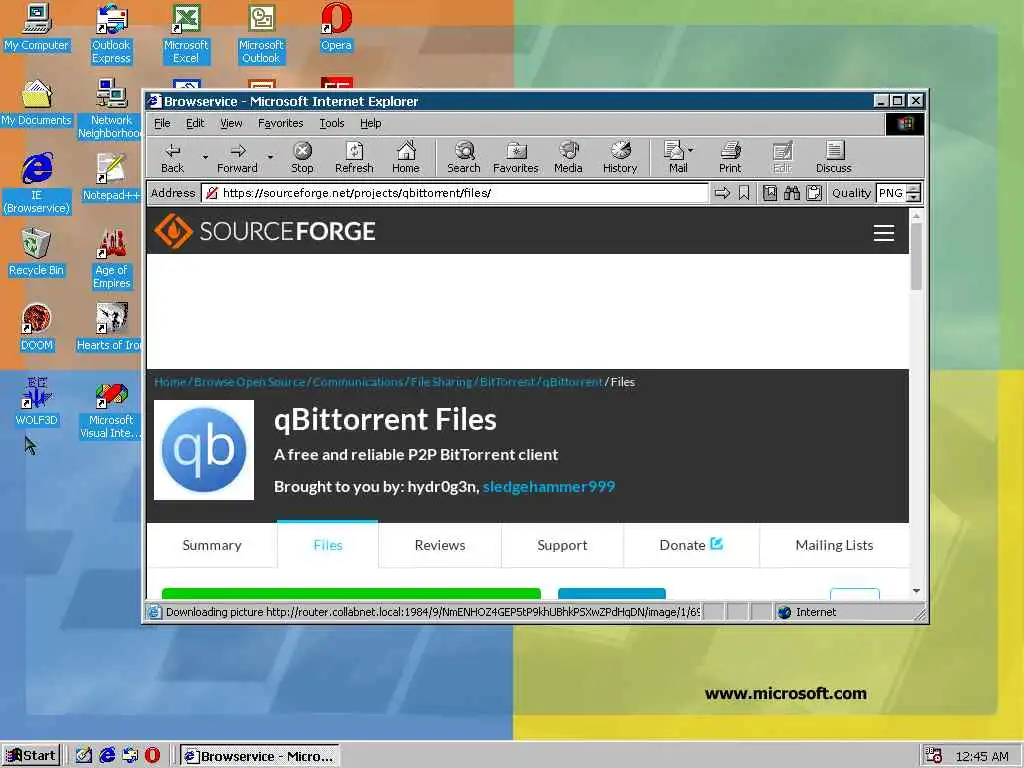Switch to the Reviews tab

440,545
